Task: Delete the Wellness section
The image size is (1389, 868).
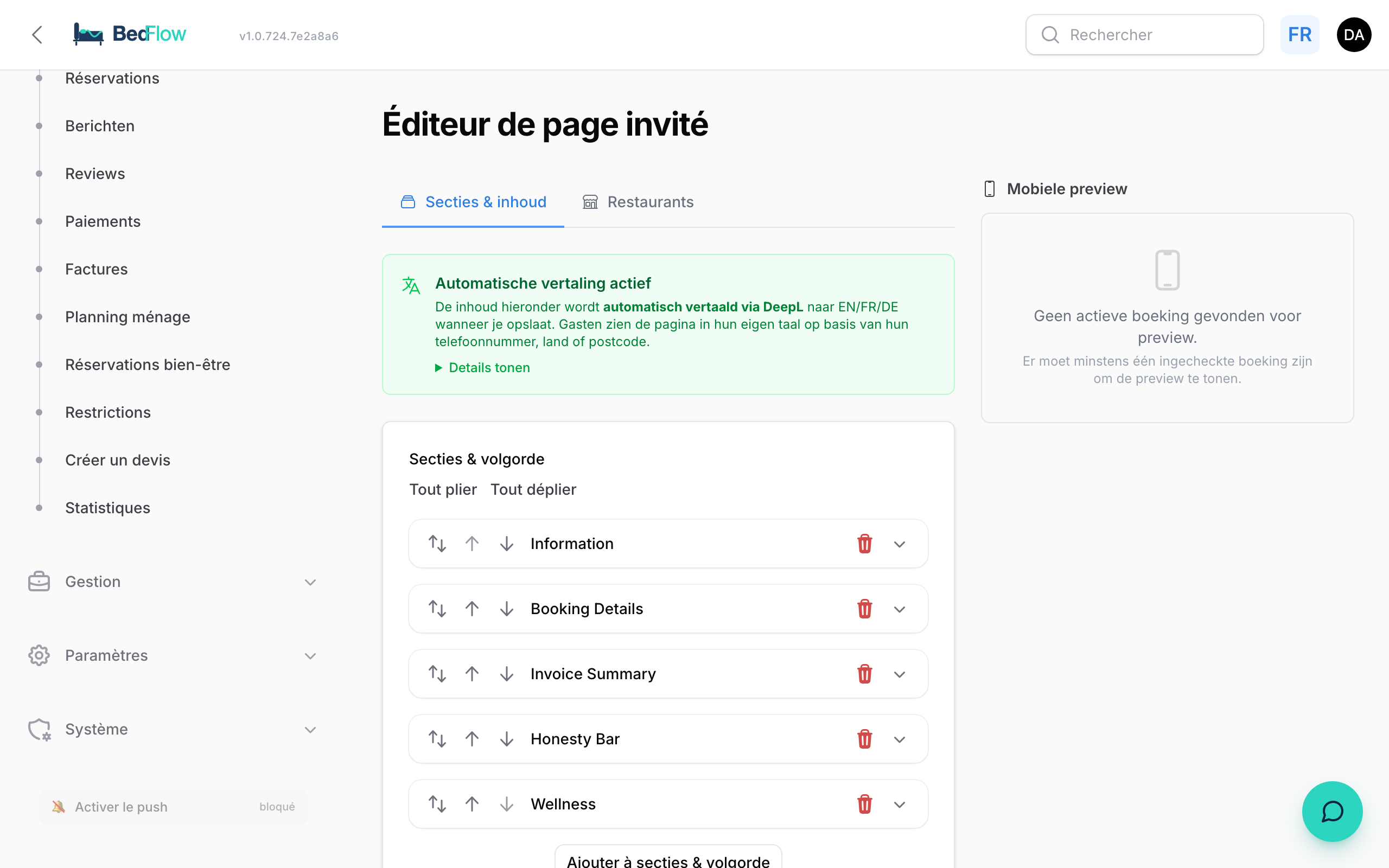Action: 864,803
